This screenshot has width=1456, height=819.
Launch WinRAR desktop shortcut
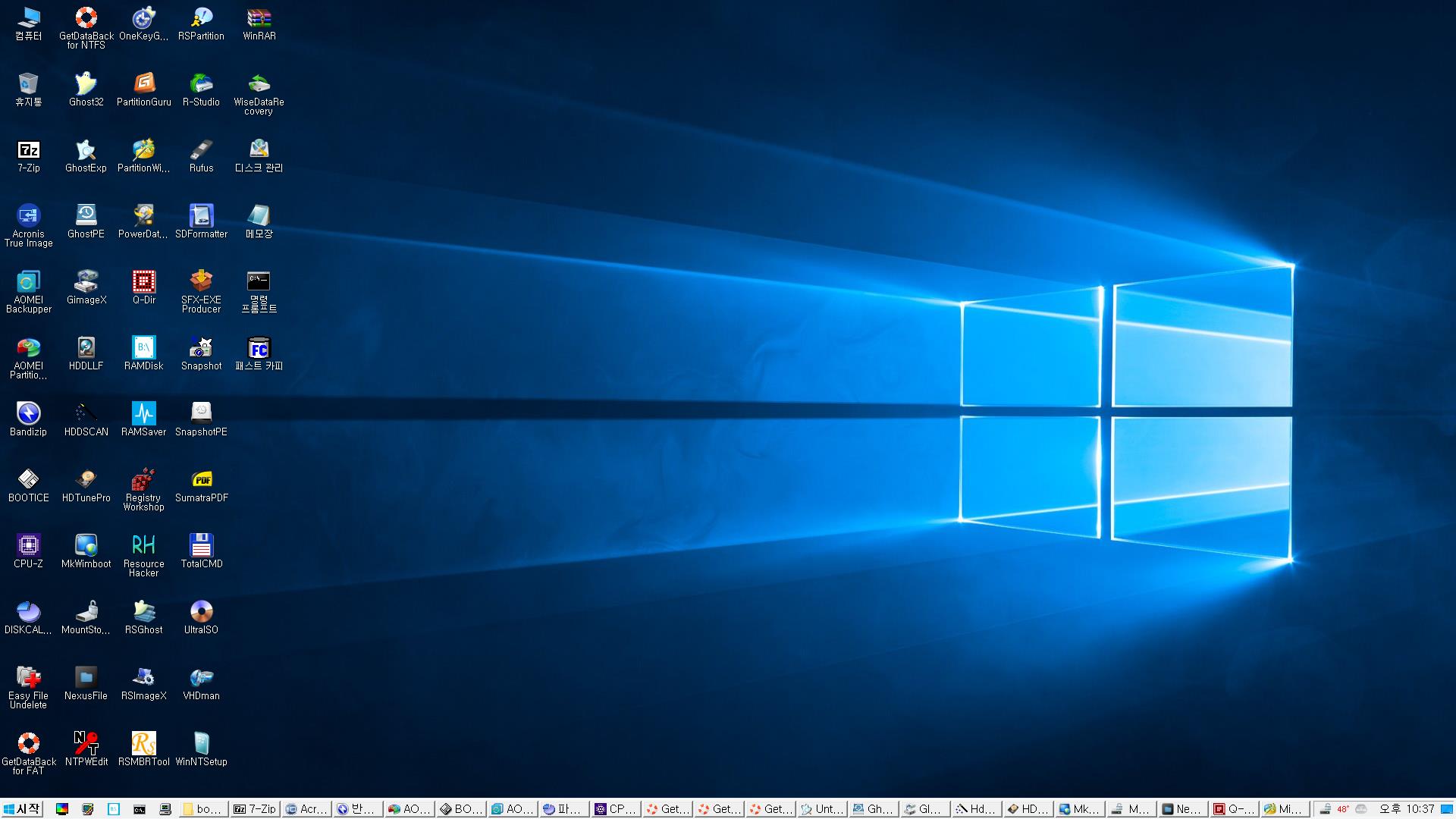click(259, 24)
